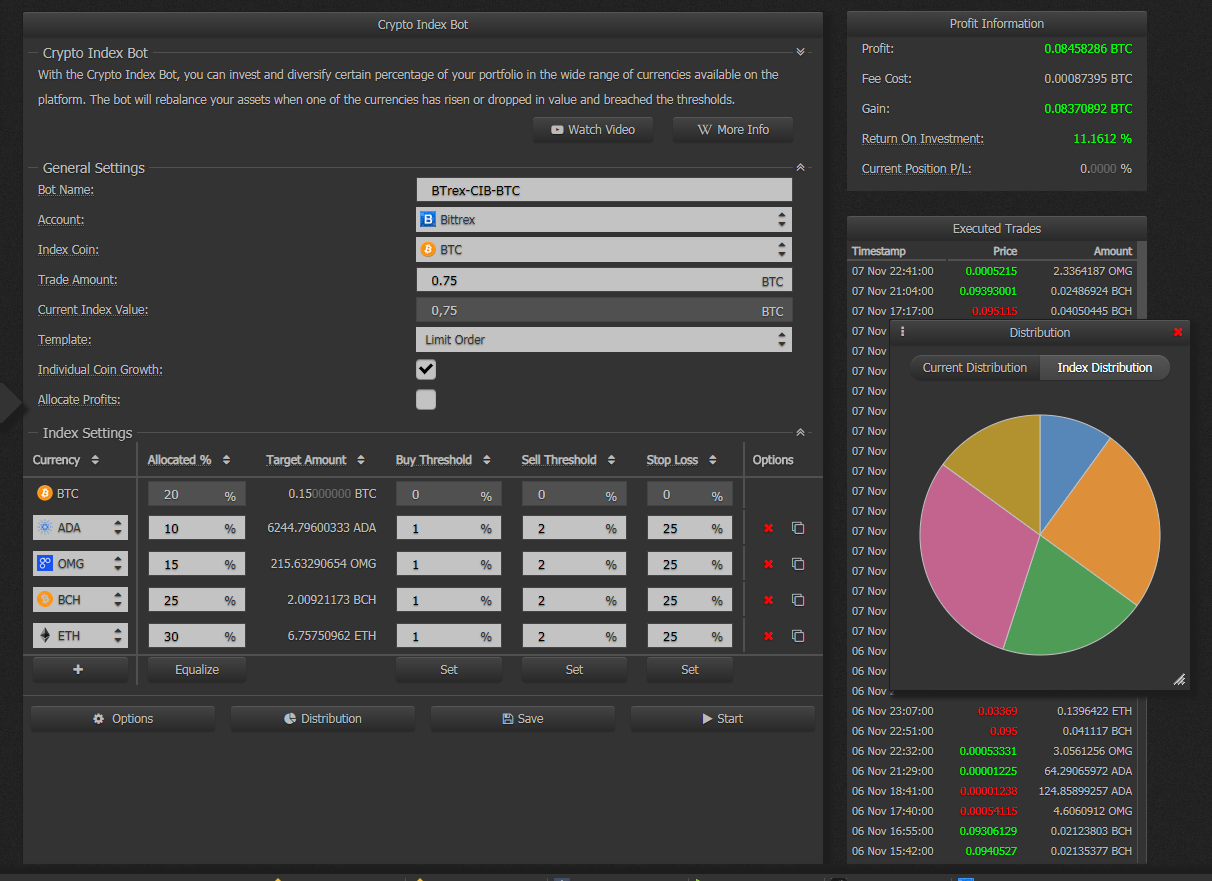Edit the Trade Amount field
The width and height of the screenshot is (1212, 881).
pyautogui.click(x=604, y=281)
